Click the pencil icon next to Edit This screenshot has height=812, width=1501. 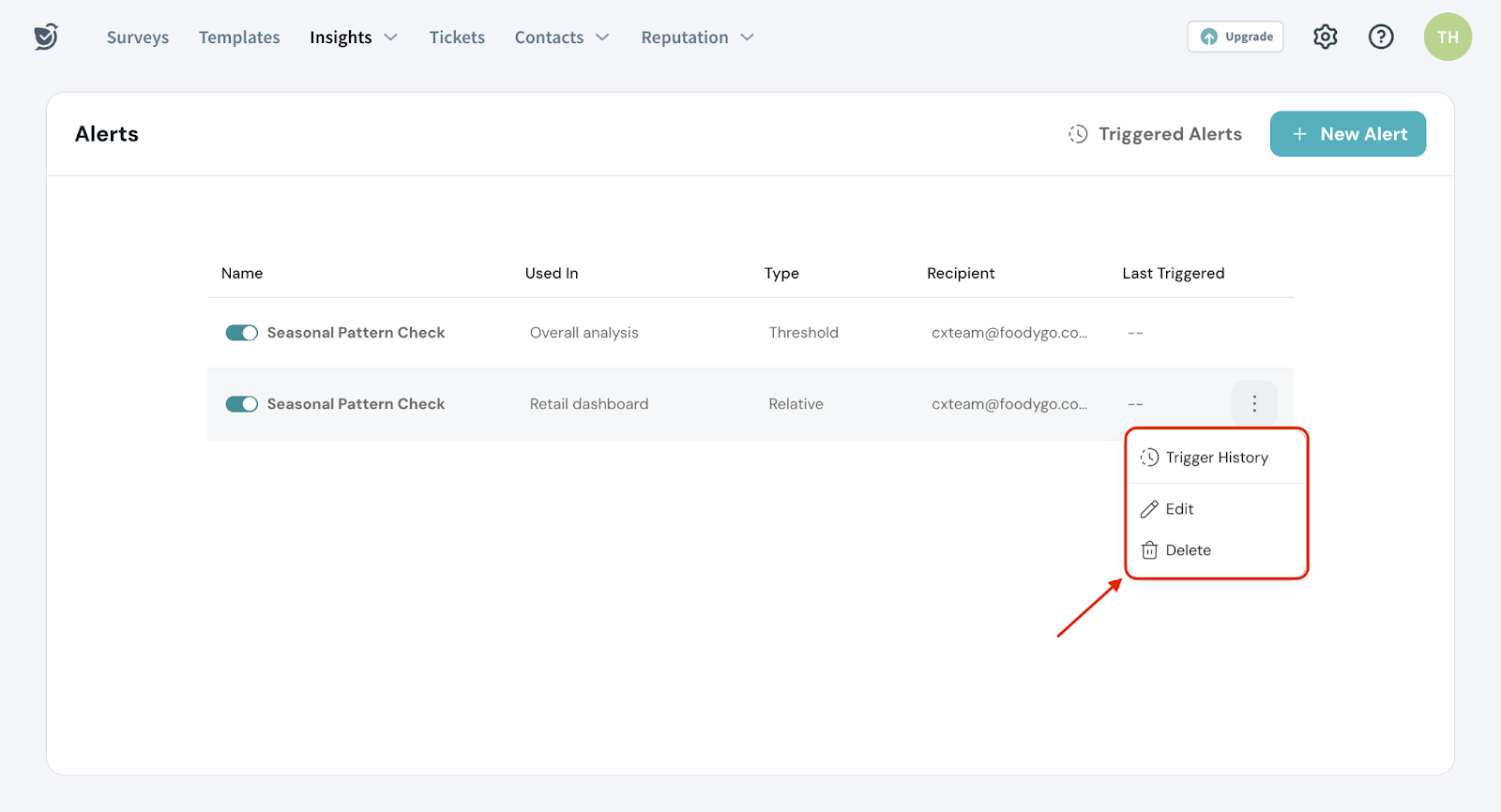click(x=1149, y=509)
